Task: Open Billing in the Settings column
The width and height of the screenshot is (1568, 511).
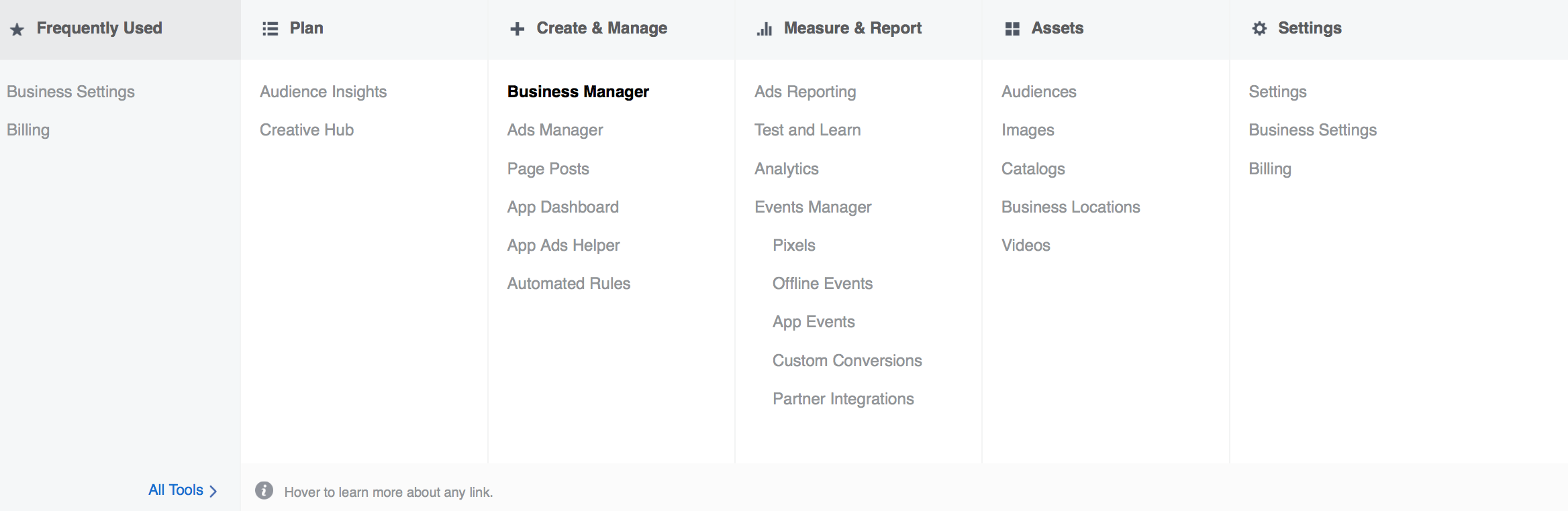Action: pyautogui.click(x=1270, y=169)
